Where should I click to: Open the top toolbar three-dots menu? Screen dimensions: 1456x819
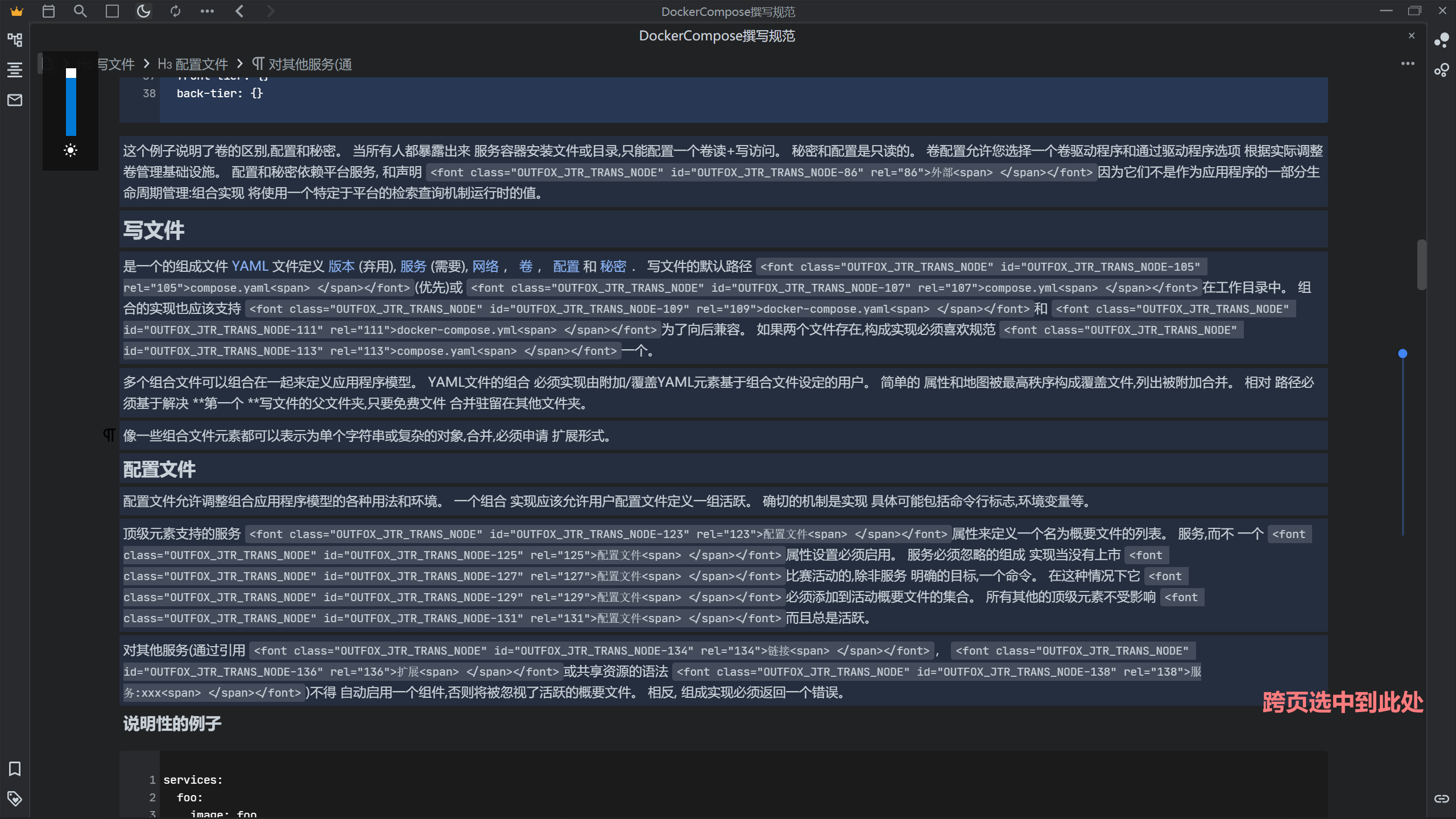point(207,11)
